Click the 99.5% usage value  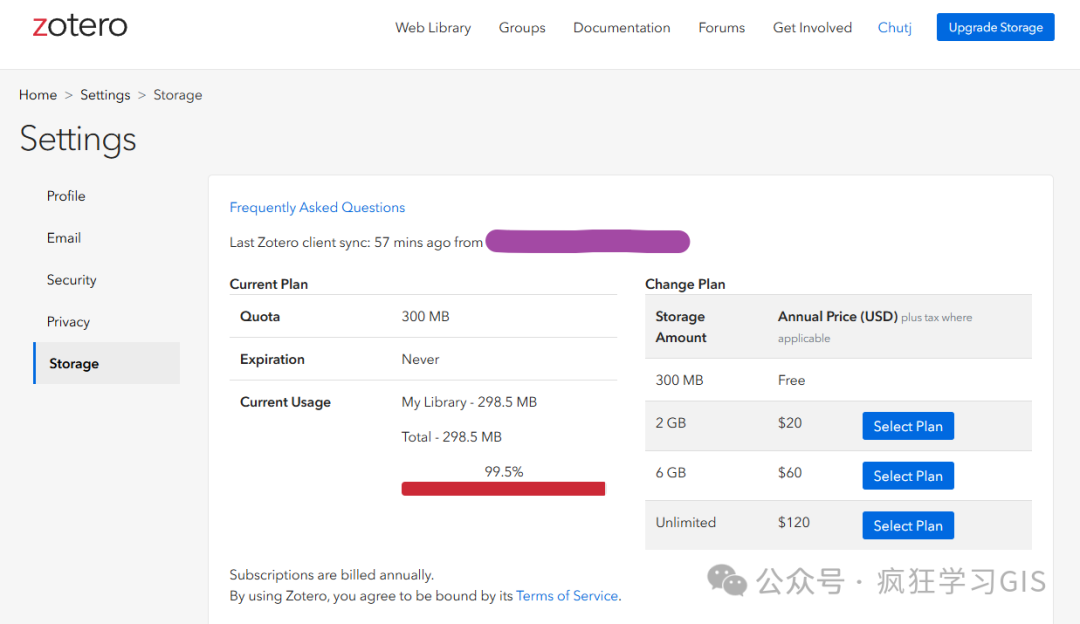coord(503,472)
